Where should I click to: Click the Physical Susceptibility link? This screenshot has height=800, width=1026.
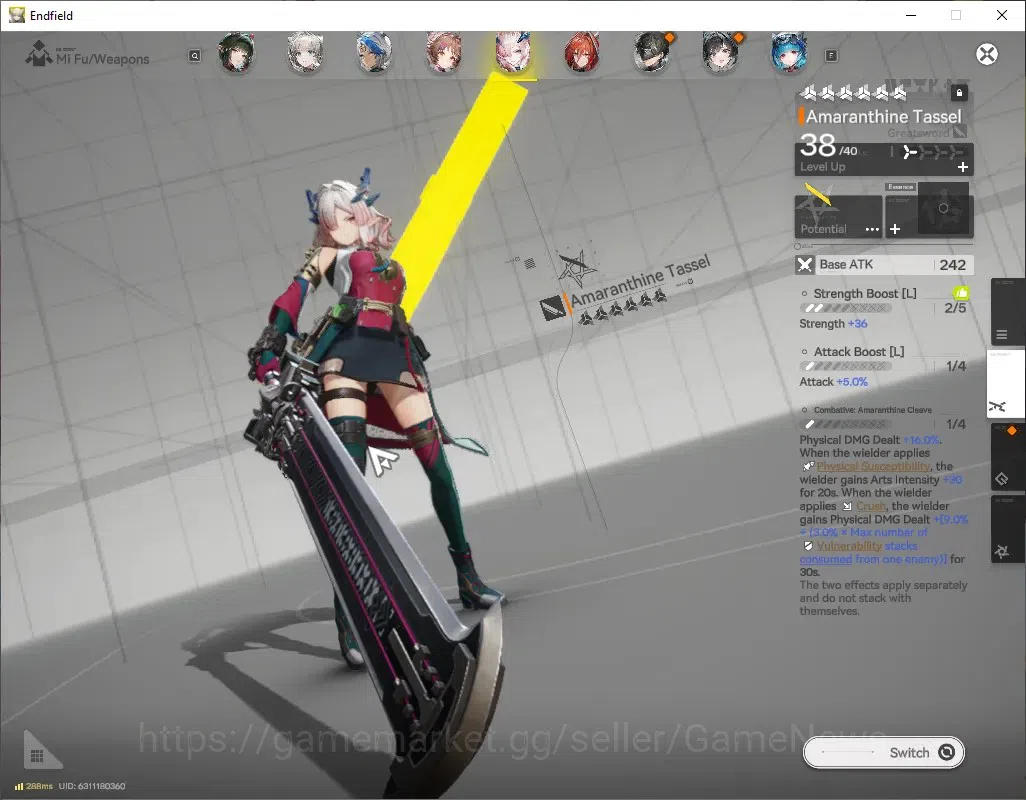[x=874, y=466]
